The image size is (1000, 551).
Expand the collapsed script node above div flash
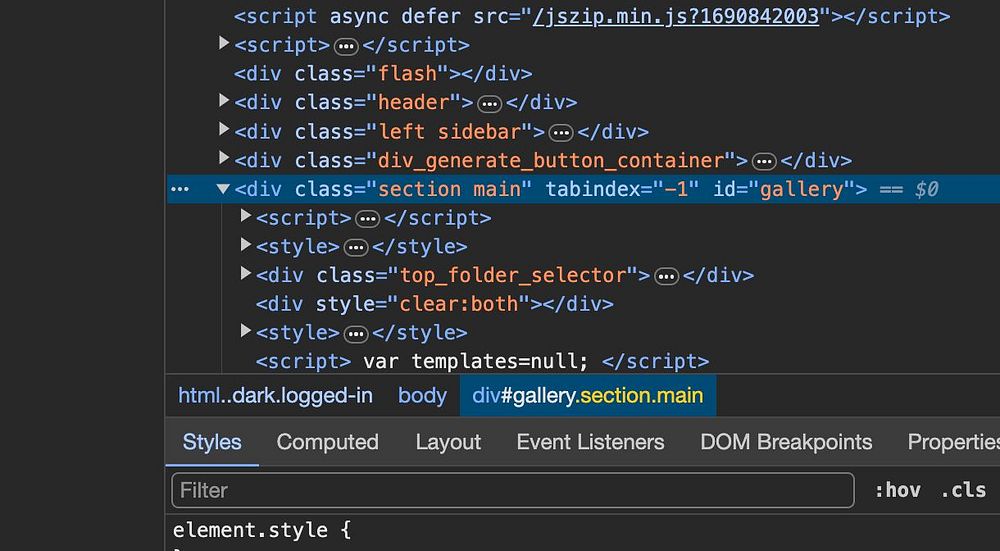pyautogui.click(x=224, y=43)
